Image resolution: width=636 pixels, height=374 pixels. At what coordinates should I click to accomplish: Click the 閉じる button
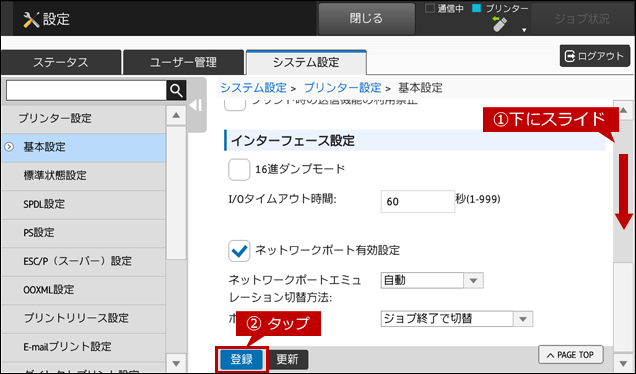(x=366, y=18)
